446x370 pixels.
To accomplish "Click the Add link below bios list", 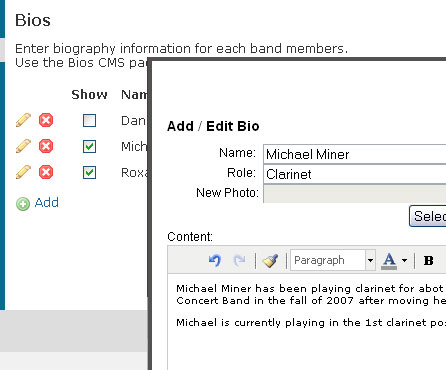I will (47, 202).
